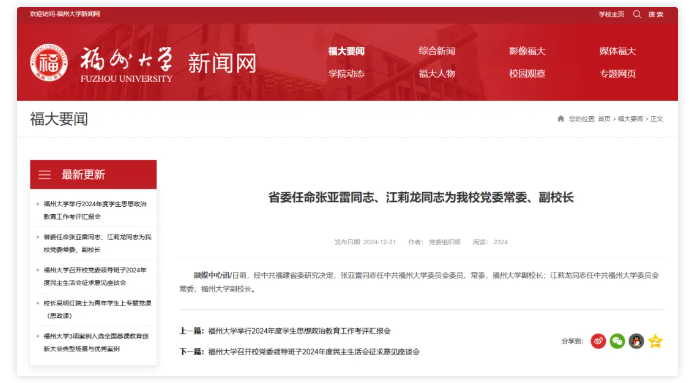Share article to Weibo

(598, 341)
